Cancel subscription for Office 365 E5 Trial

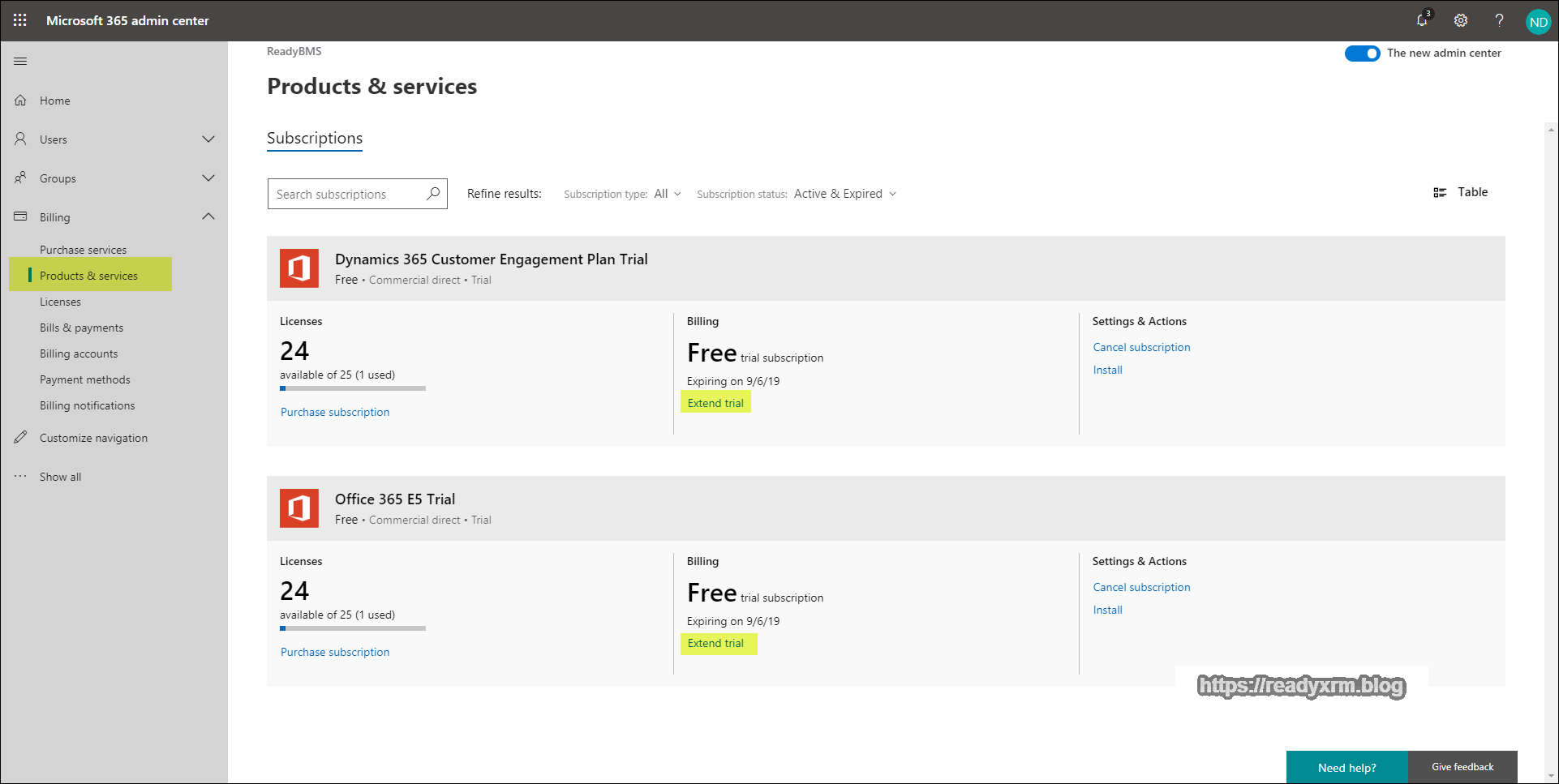pos(1141,587)
